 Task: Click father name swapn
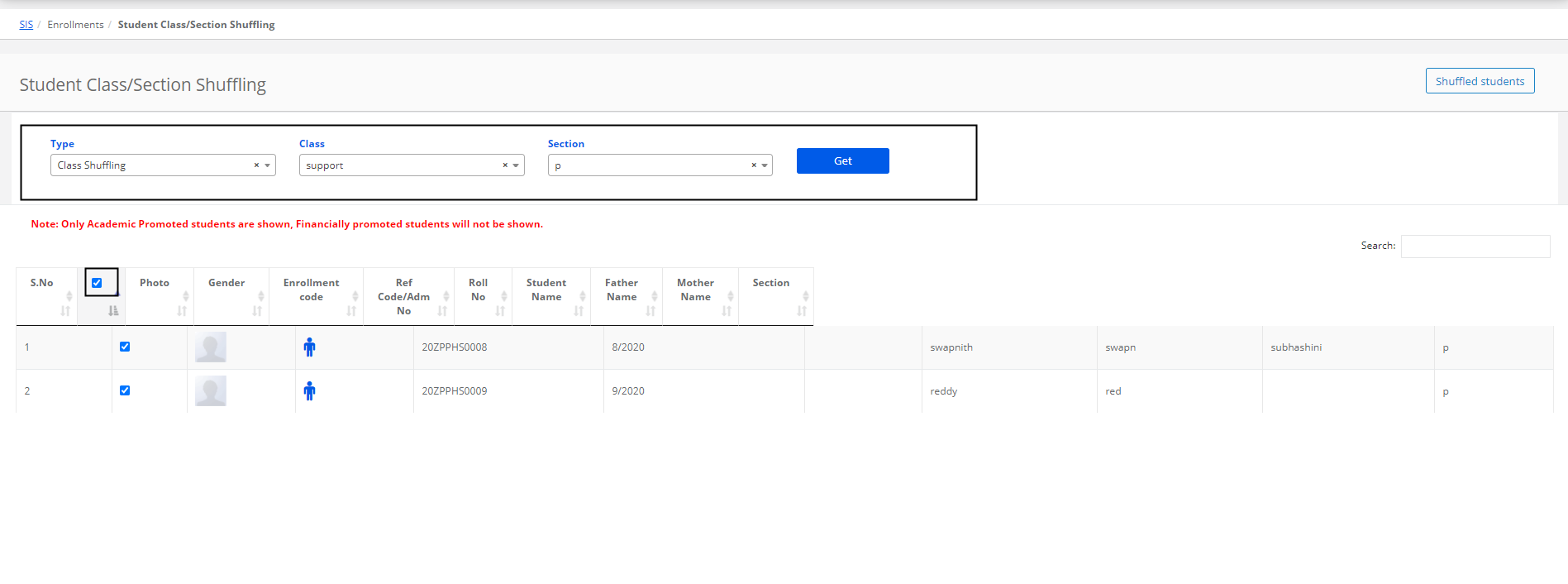tap(1120, 347)
